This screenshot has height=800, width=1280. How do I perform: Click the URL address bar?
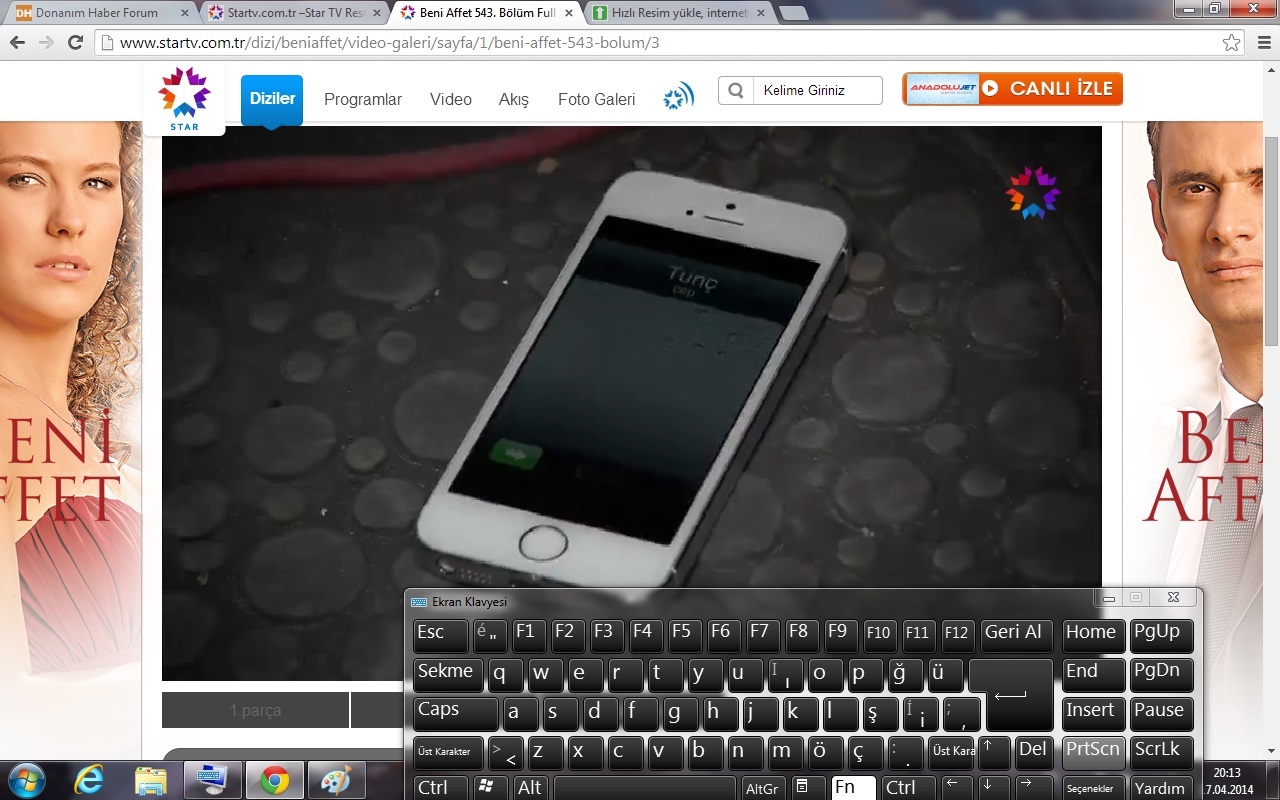click(x=670, y=43)
